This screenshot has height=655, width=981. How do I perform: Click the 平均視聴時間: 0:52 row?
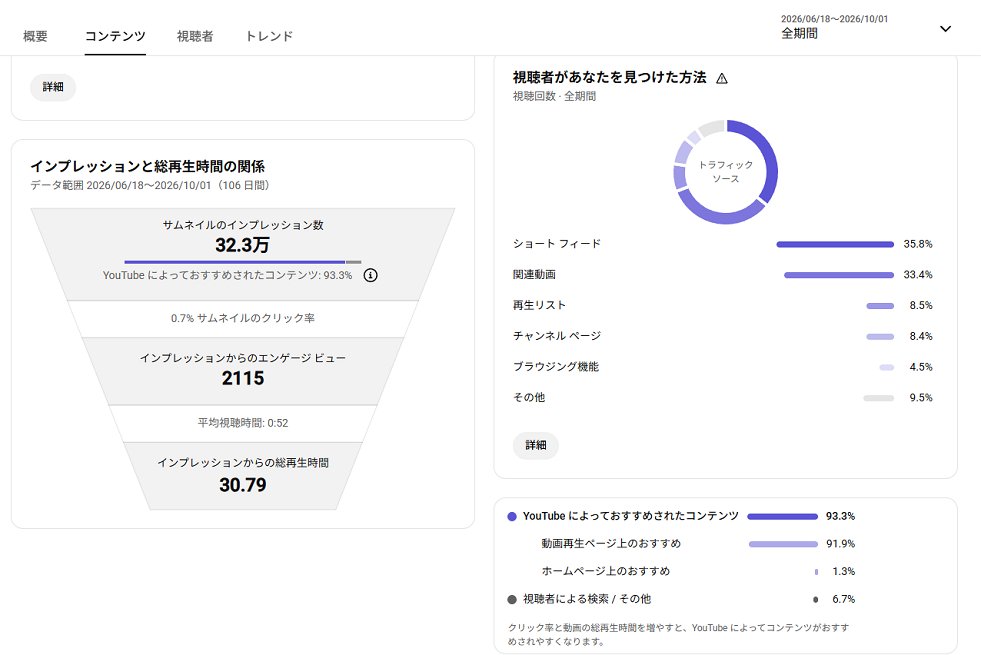243,423
